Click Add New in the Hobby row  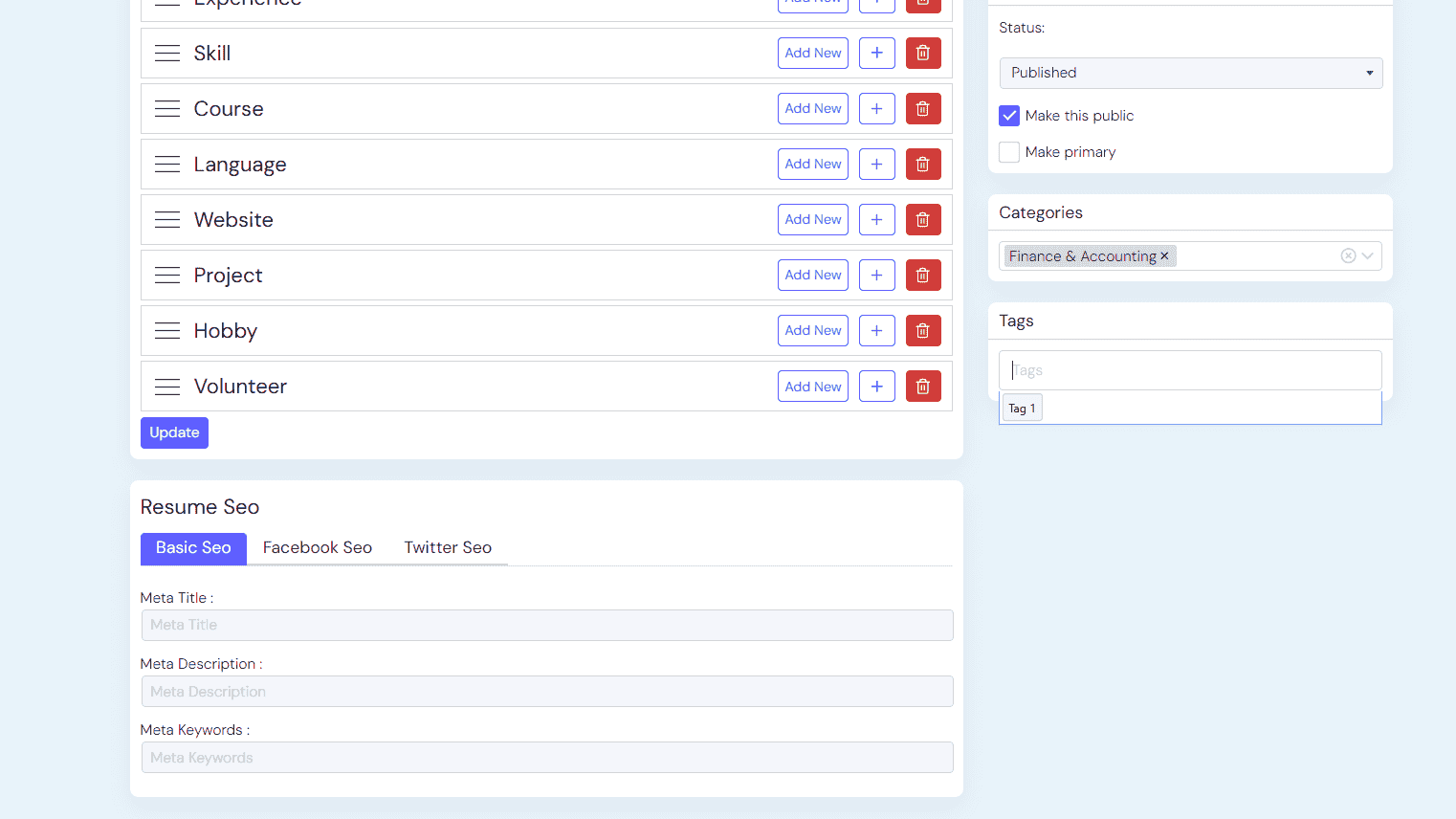coord(812,331)
